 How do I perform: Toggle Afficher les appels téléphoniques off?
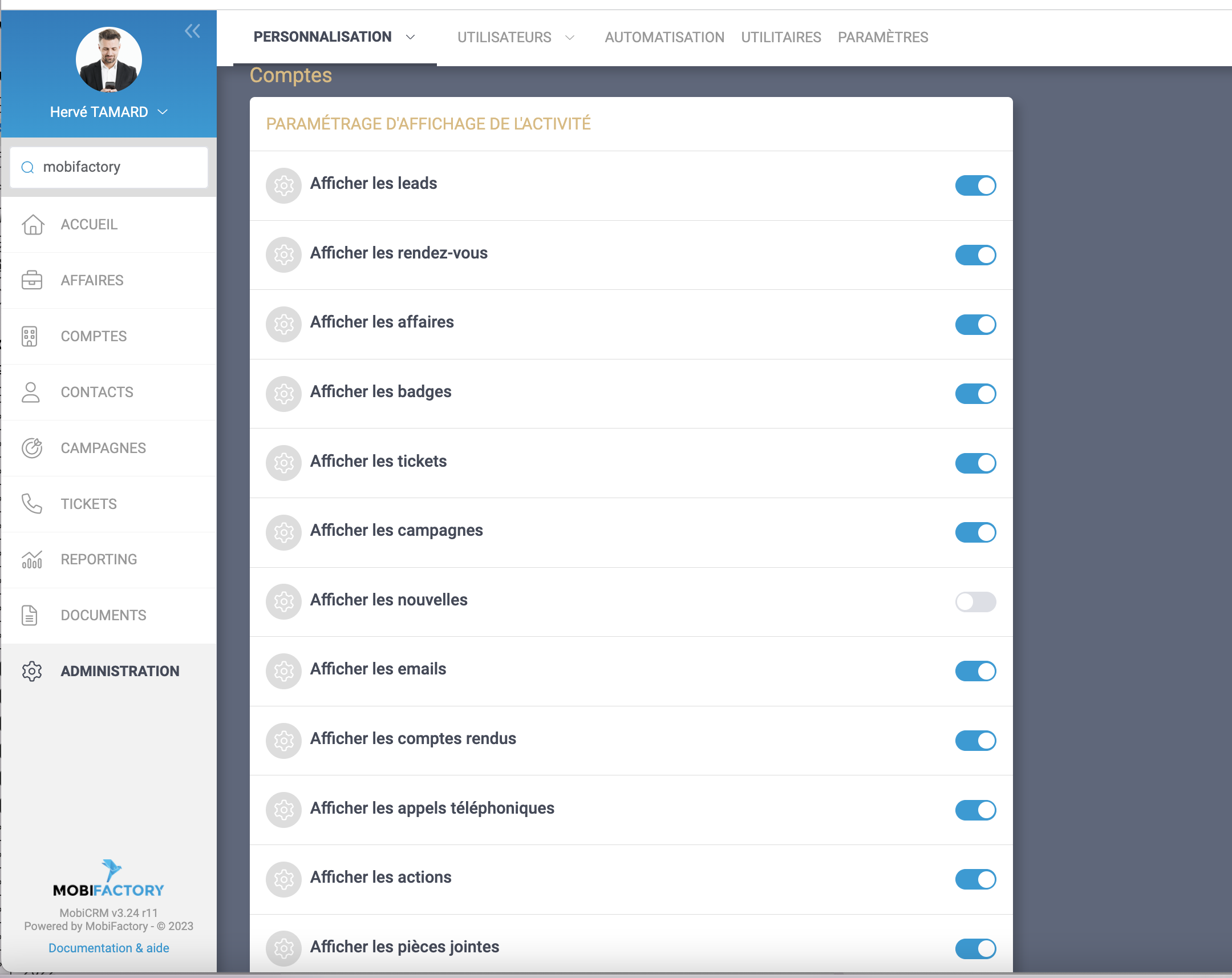[x=975, y=809]
